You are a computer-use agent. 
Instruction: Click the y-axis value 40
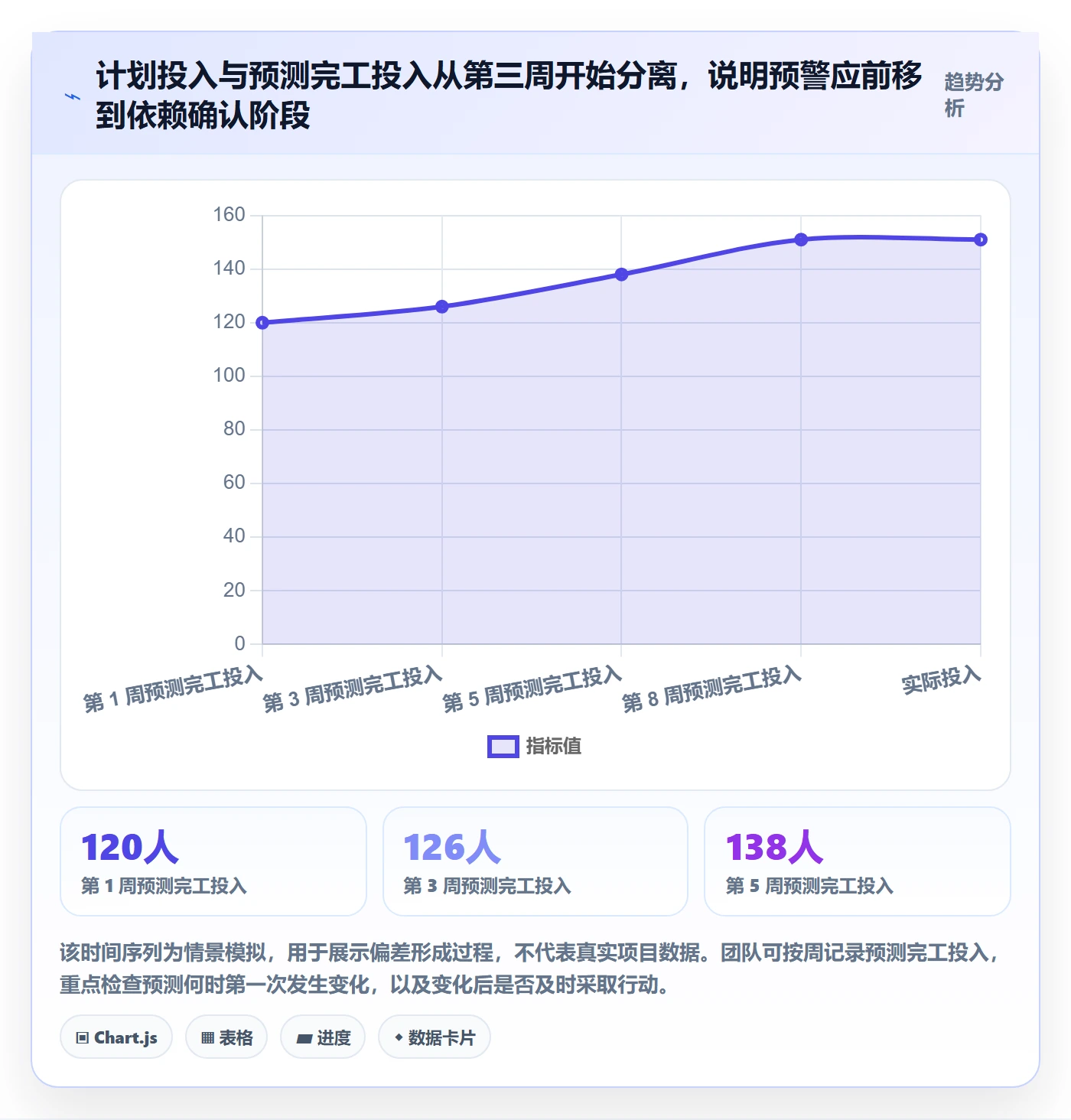click(234, 536)
